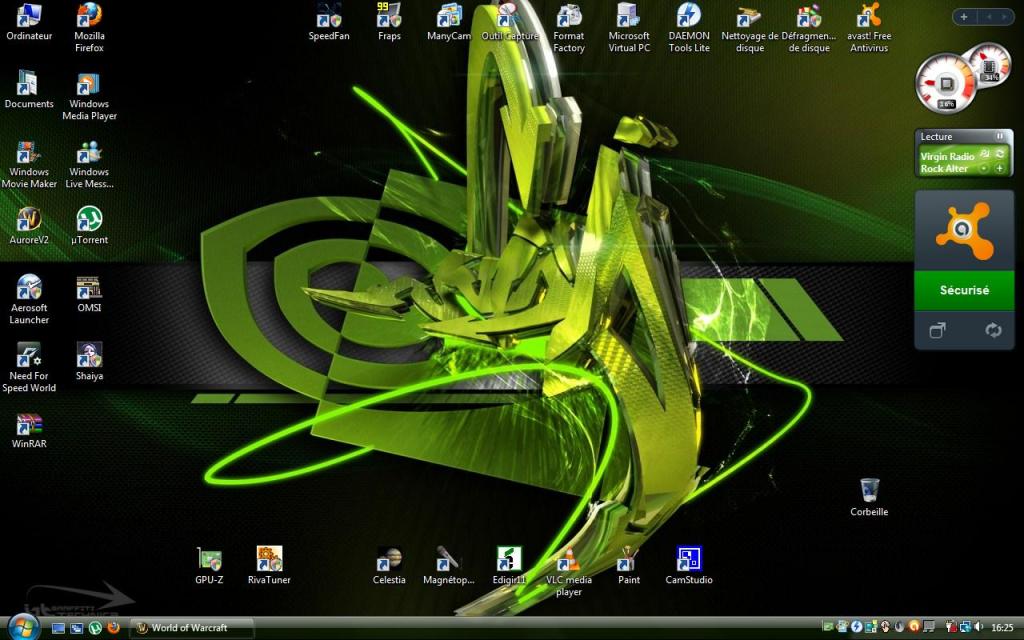1024x640 pixels.
Task: Select the VLC media player shortcut
Action: tap(569, 571)
